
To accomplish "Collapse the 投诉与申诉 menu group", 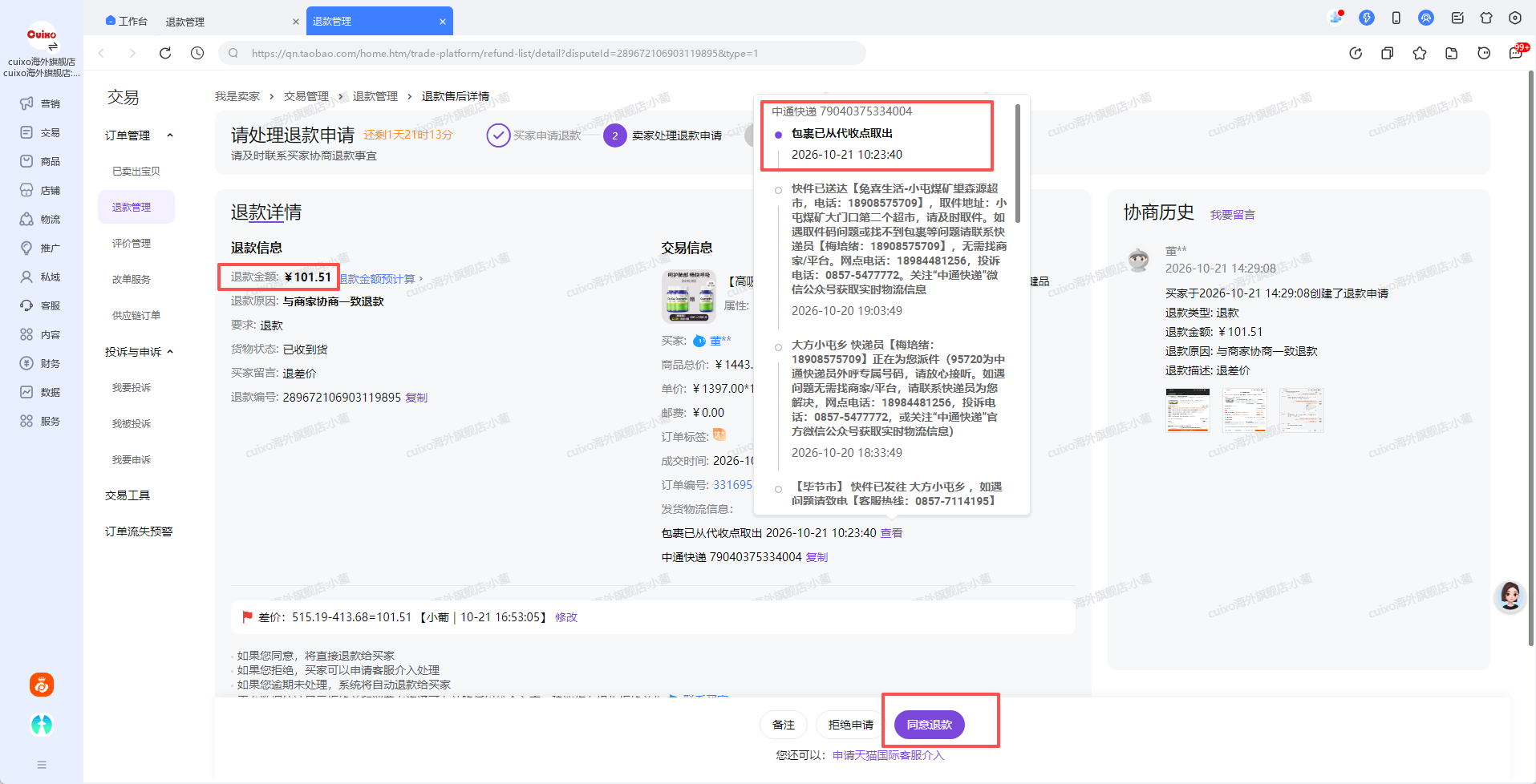I will pos(170,352).
